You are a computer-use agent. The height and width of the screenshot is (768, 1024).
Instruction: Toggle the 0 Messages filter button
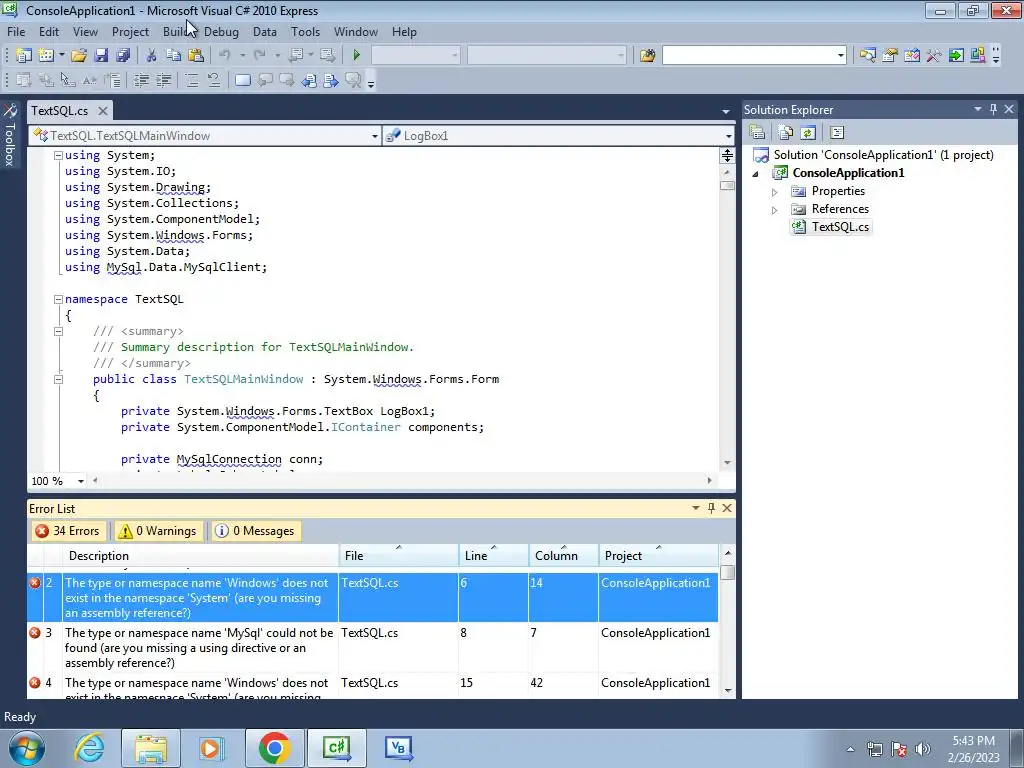[255, 531]
